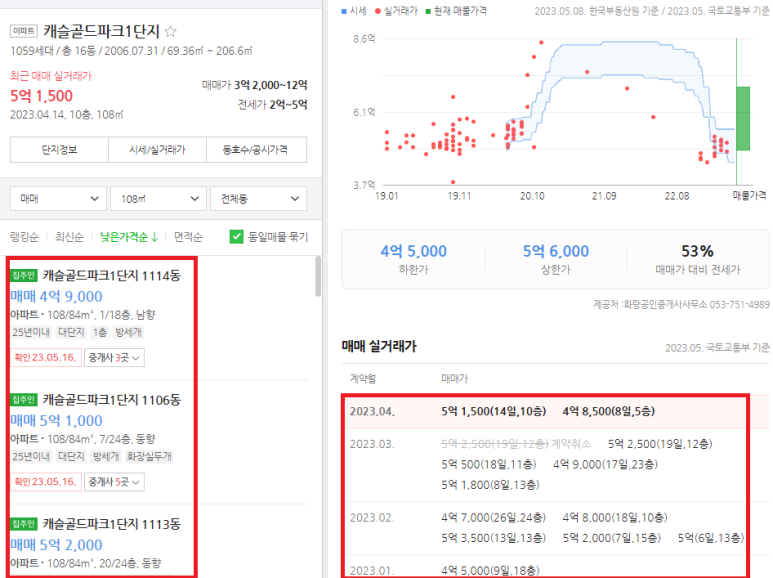Click the 대단지 tag on 1114동 listing
This screenshot has height=578, width=773.
(x=71, y=332)
